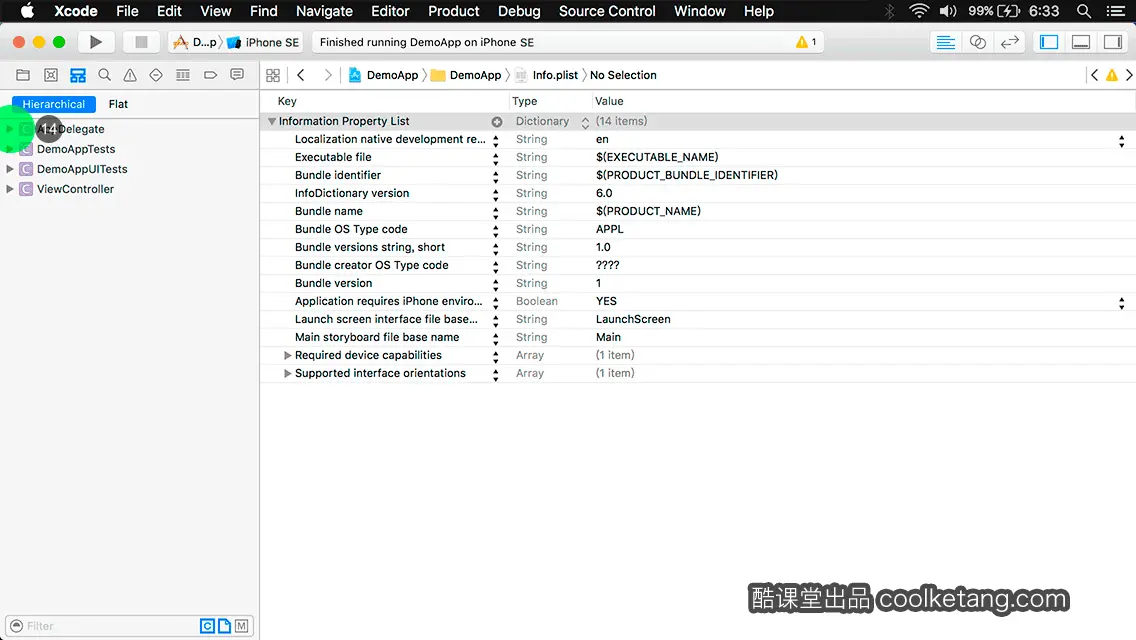
Task: Open the Report navigator icon
Action: tap(237, 75)
